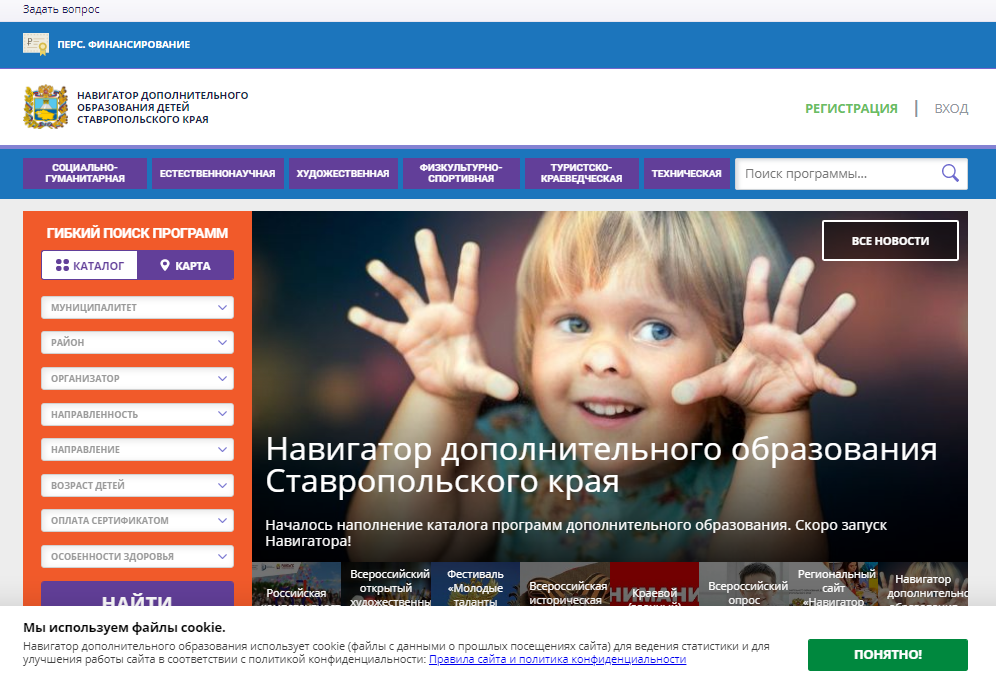Click the РЕГИСТРАЦИЯ link
This screenshot has width=996, height=680.
tap(851, 109)
